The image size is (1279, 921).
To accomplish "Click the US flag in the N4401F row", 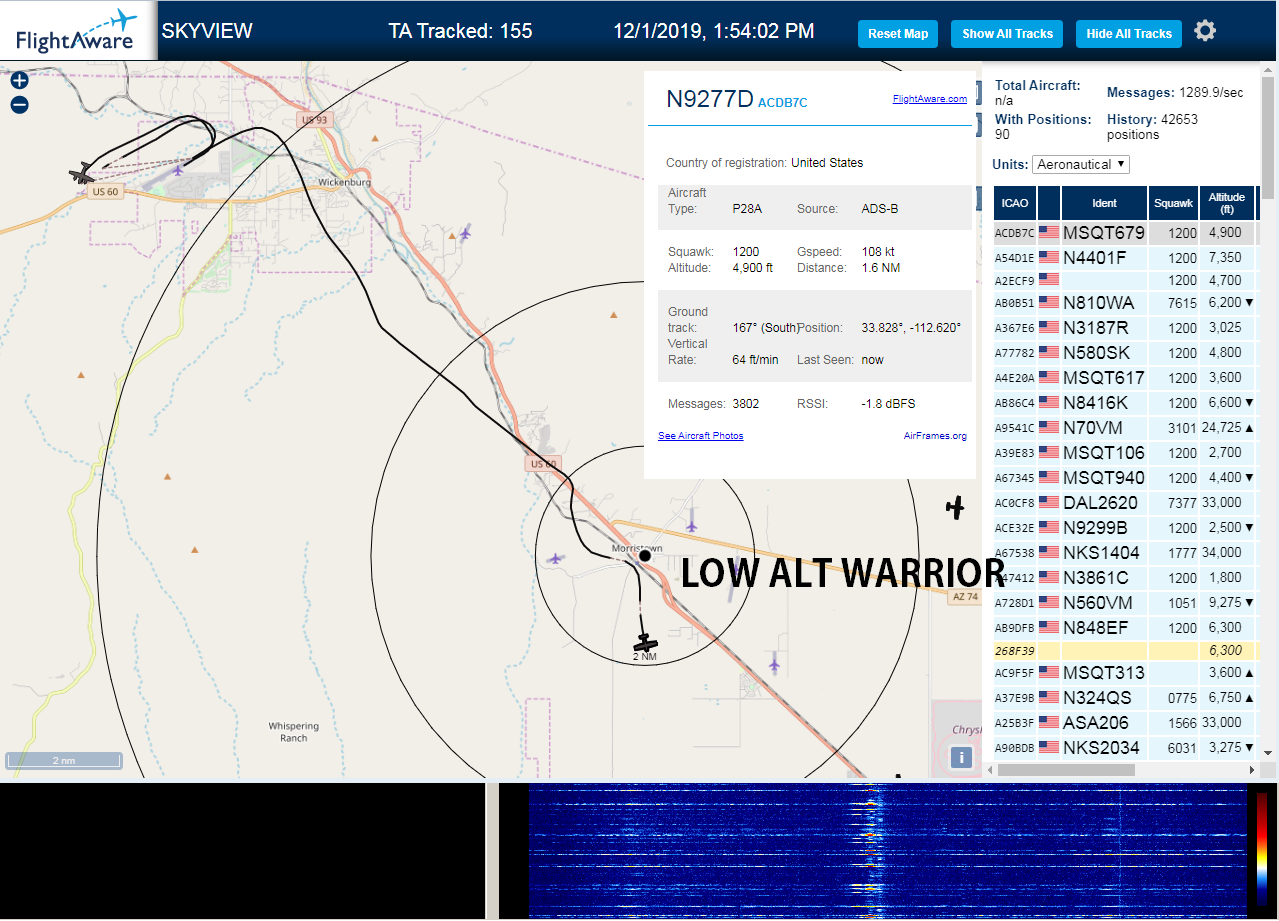I will click(x=1049, y=258).
